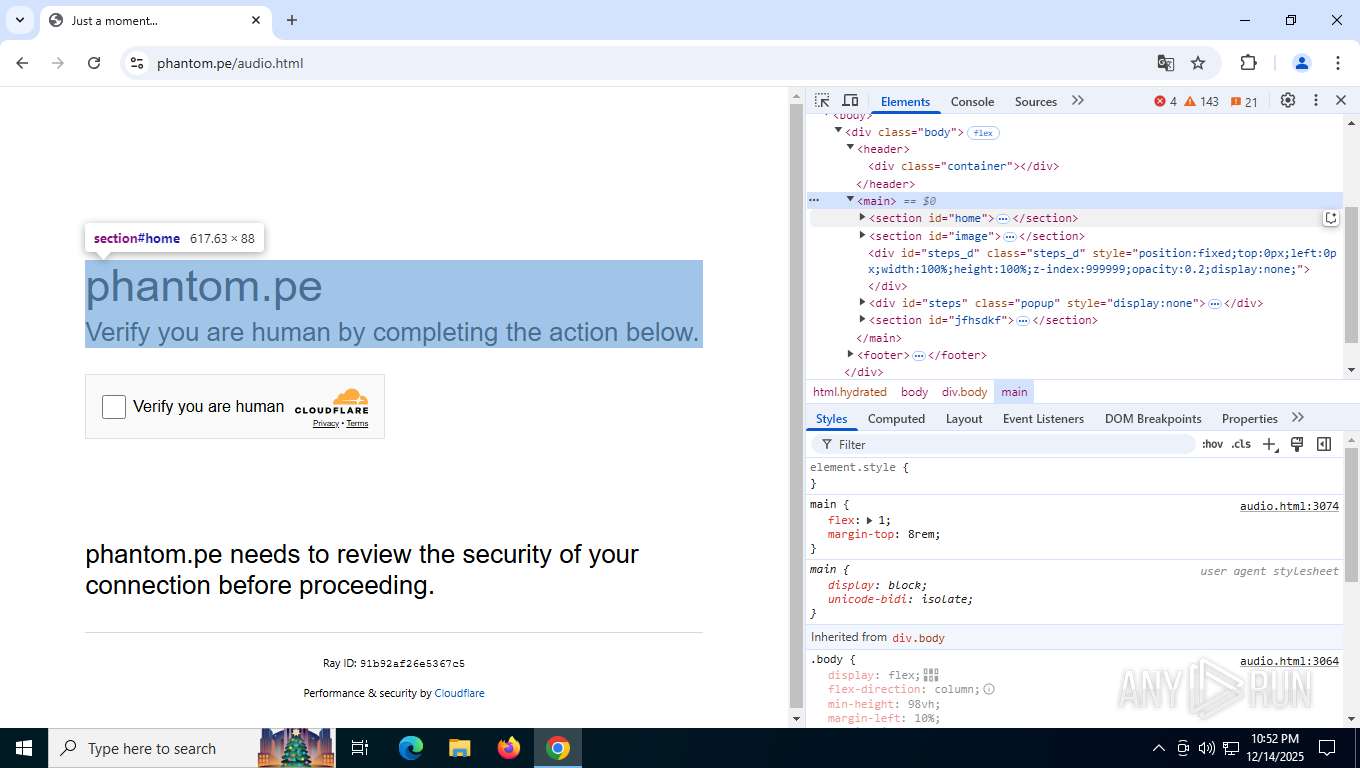1360x768 pixels.
Task: Switch to the Elements tab
Action: (x=905, y=101)
